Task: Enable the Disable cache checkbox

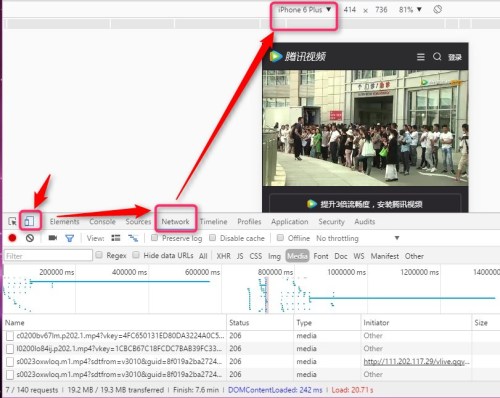Action: coord(212,238)
